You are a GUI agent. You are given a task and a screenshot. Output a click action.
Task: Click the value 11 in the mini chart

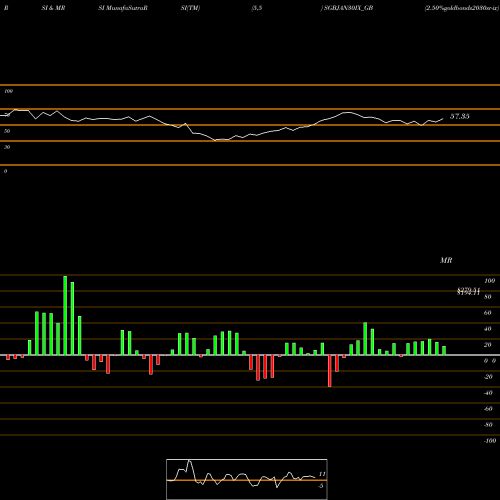(x=322, y=474)
